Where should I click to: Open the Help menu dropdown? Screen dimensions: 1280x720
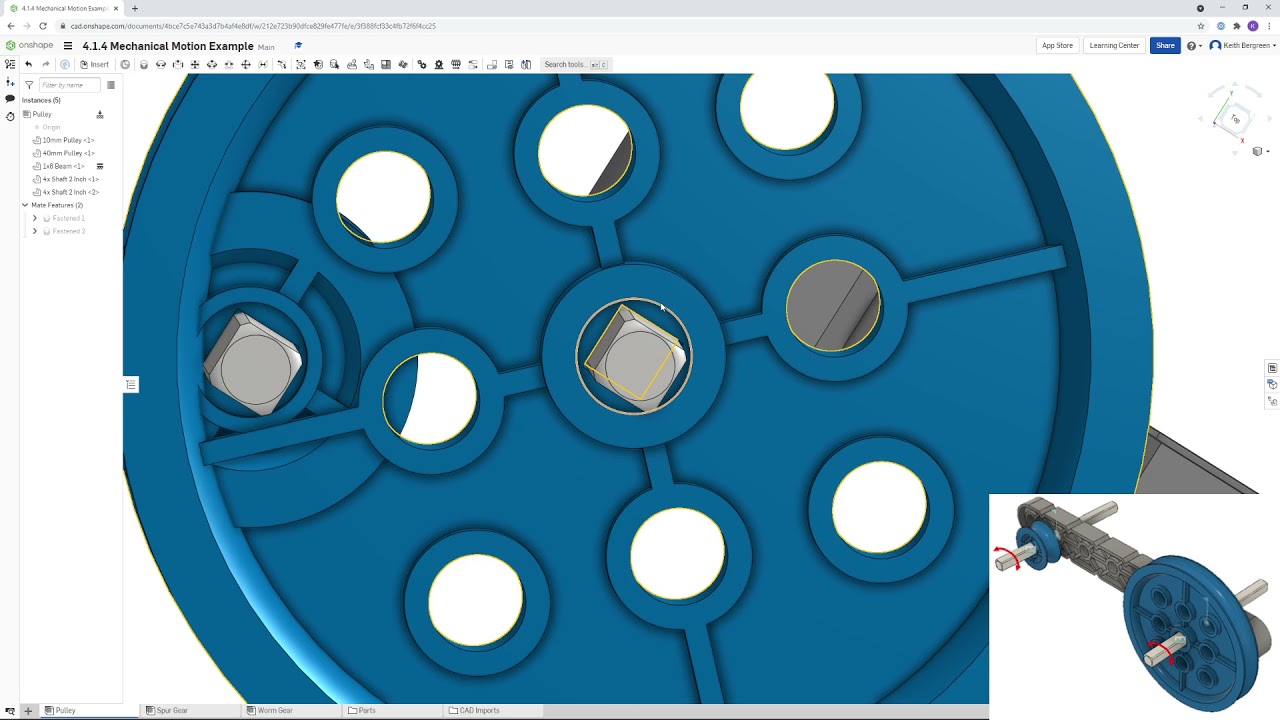point(1194,46)
